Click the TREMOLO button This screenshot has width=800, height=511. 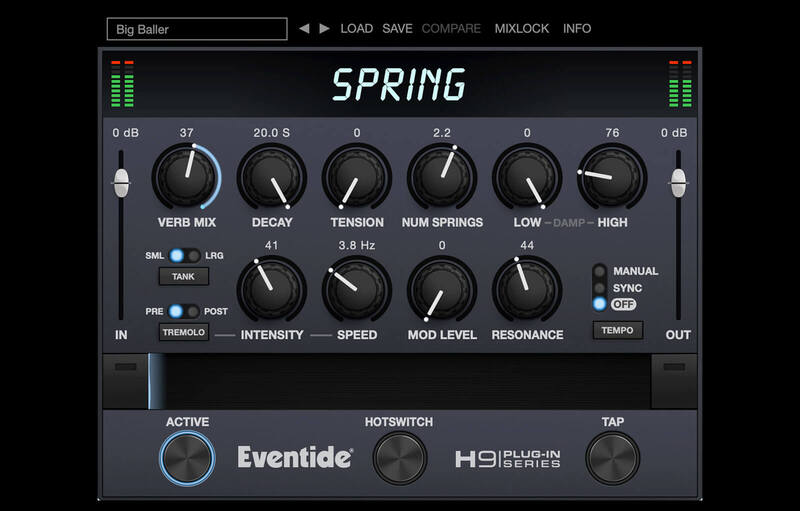point(184,332)
